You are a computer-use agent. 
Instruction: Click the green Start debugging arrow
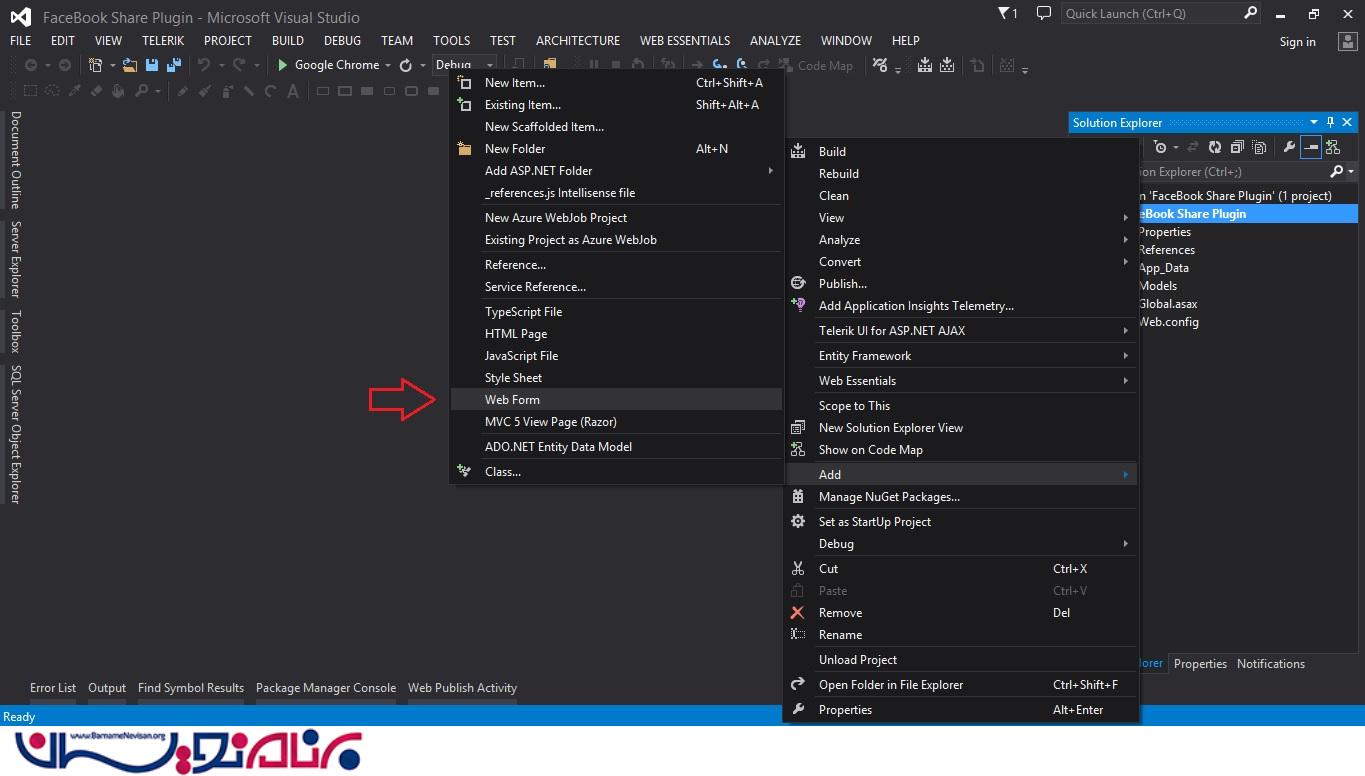pyautogui.click(x=283, y=65)
